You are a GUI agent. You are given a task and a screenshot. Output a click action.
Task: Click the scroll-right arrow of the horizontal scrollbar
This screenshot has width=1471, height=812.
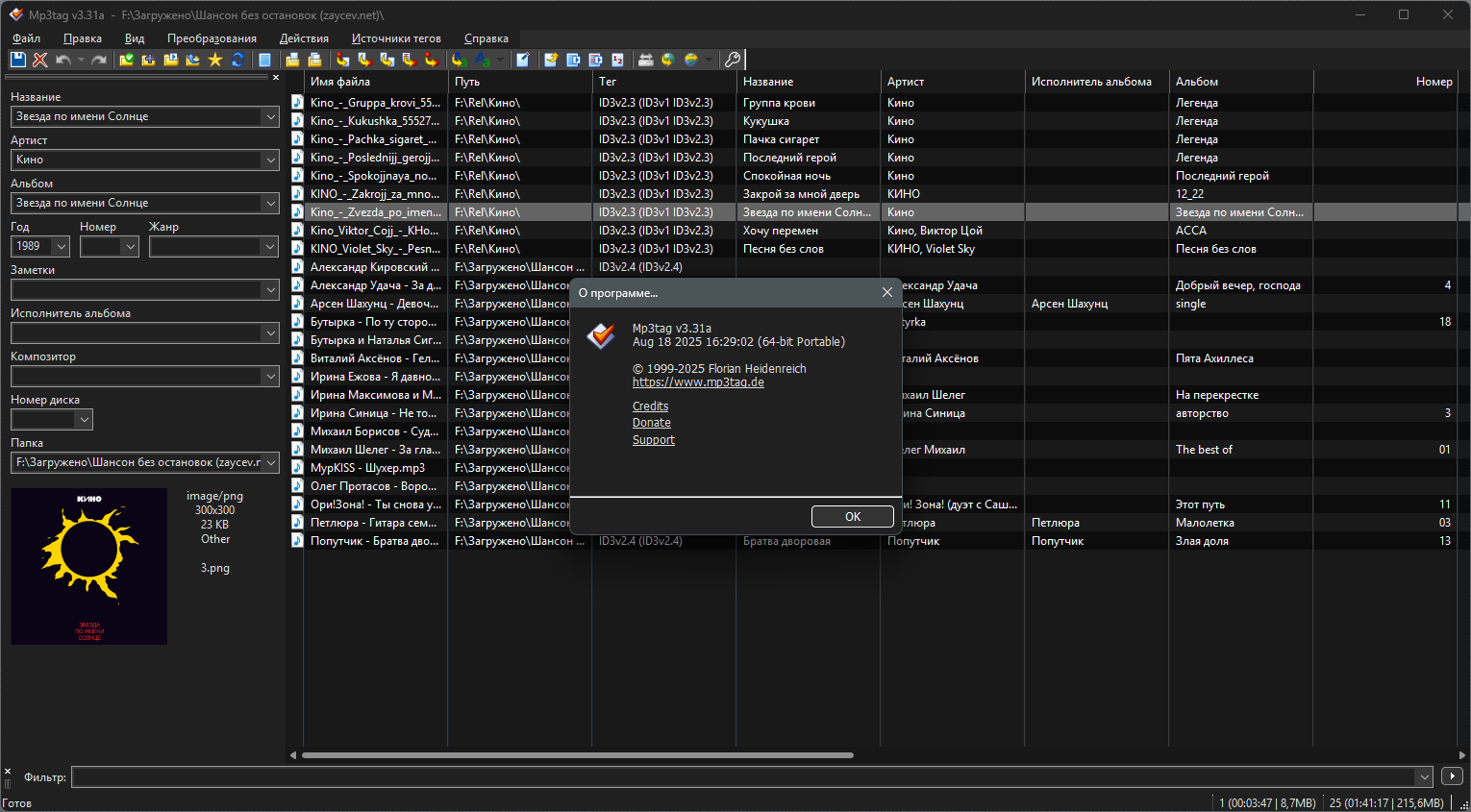[1462, 755]
